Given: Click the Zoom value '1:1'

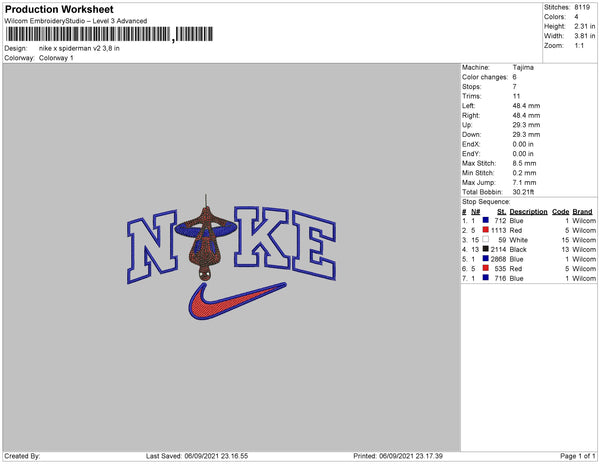Looking at the screenshot, I should (x=579, y=46).
